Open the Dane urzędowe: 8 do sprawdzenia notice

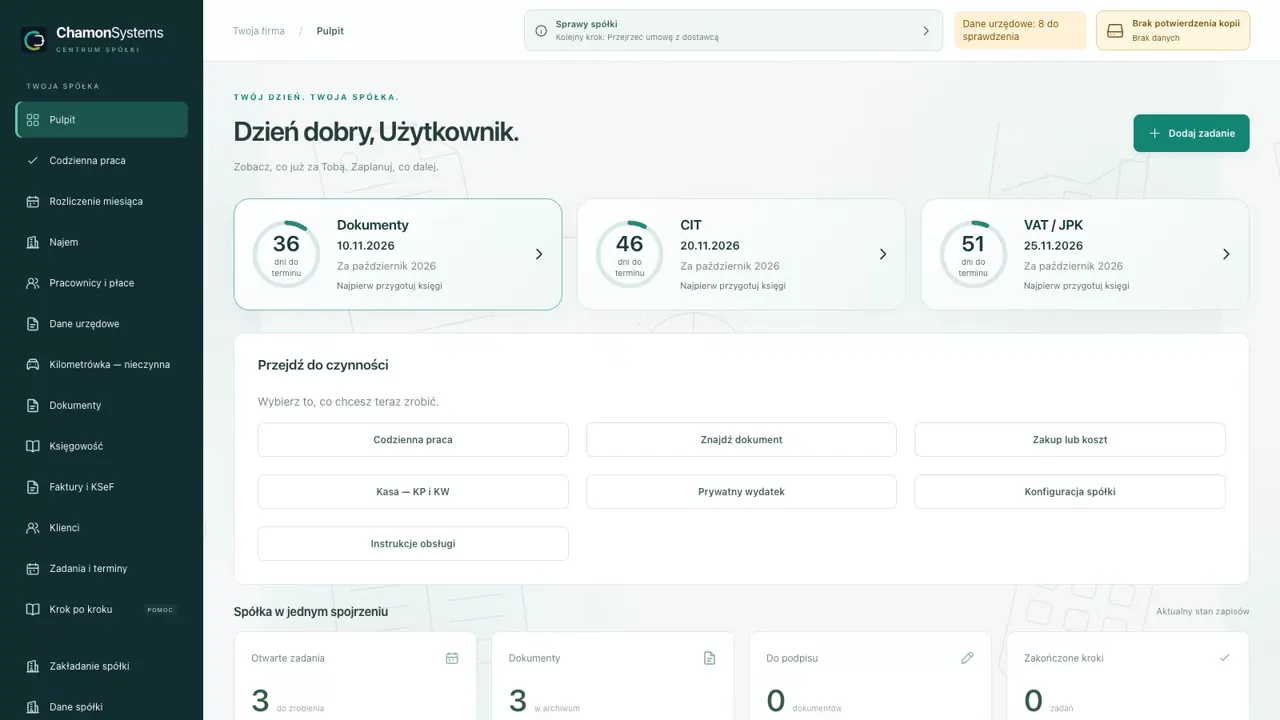[x=1020, y=31]
